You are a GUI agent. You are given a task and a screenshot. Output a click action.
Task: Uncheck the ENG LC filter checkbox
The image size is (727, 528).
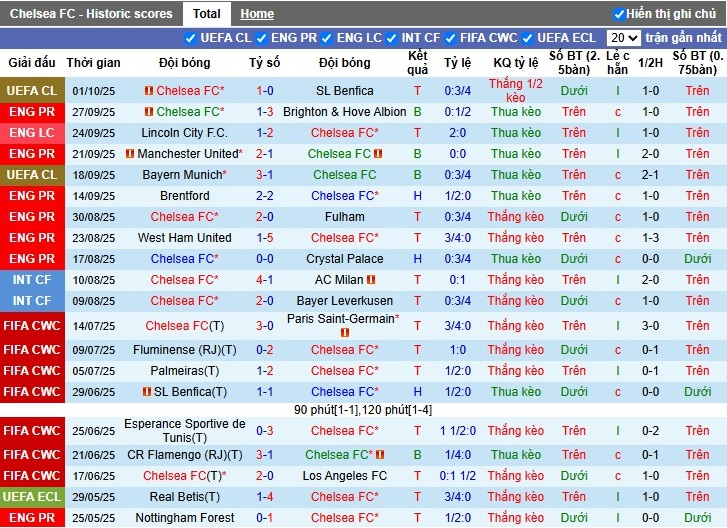327,38
